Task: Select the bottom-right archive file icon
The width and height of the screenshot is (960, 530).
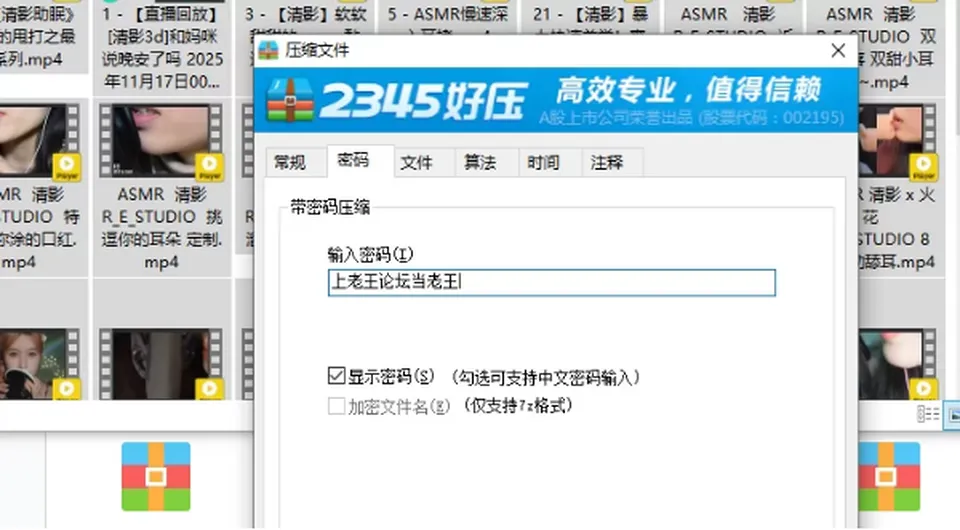Action: 889,476
